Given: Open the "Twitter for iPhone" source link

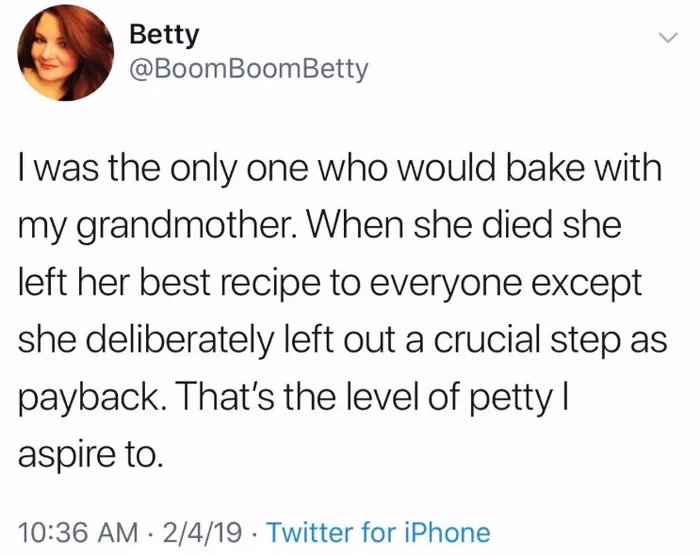Looking at the screenshot, I should point(381,532).
